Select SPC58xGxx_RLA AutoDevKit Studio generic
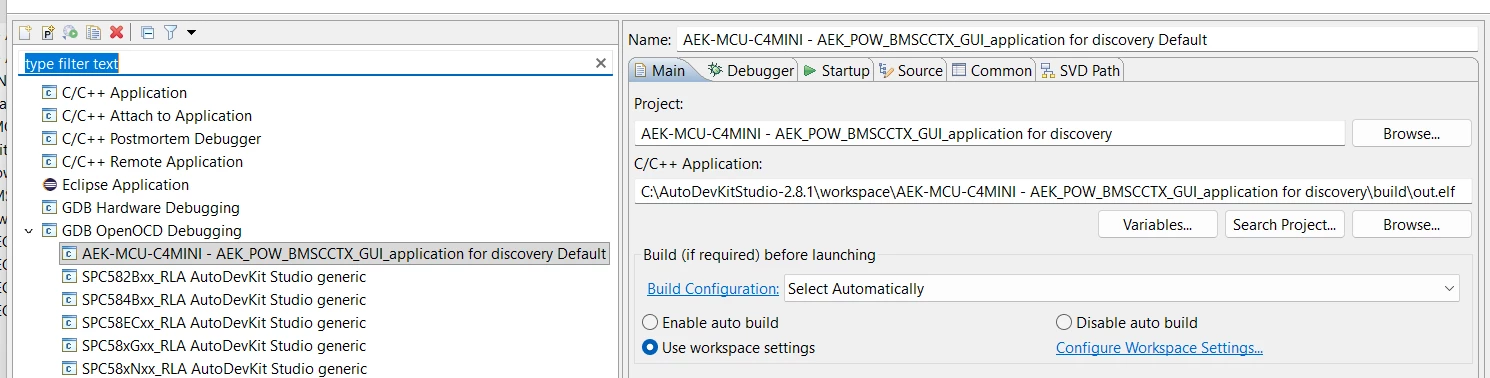 click(x=224, y=346)
